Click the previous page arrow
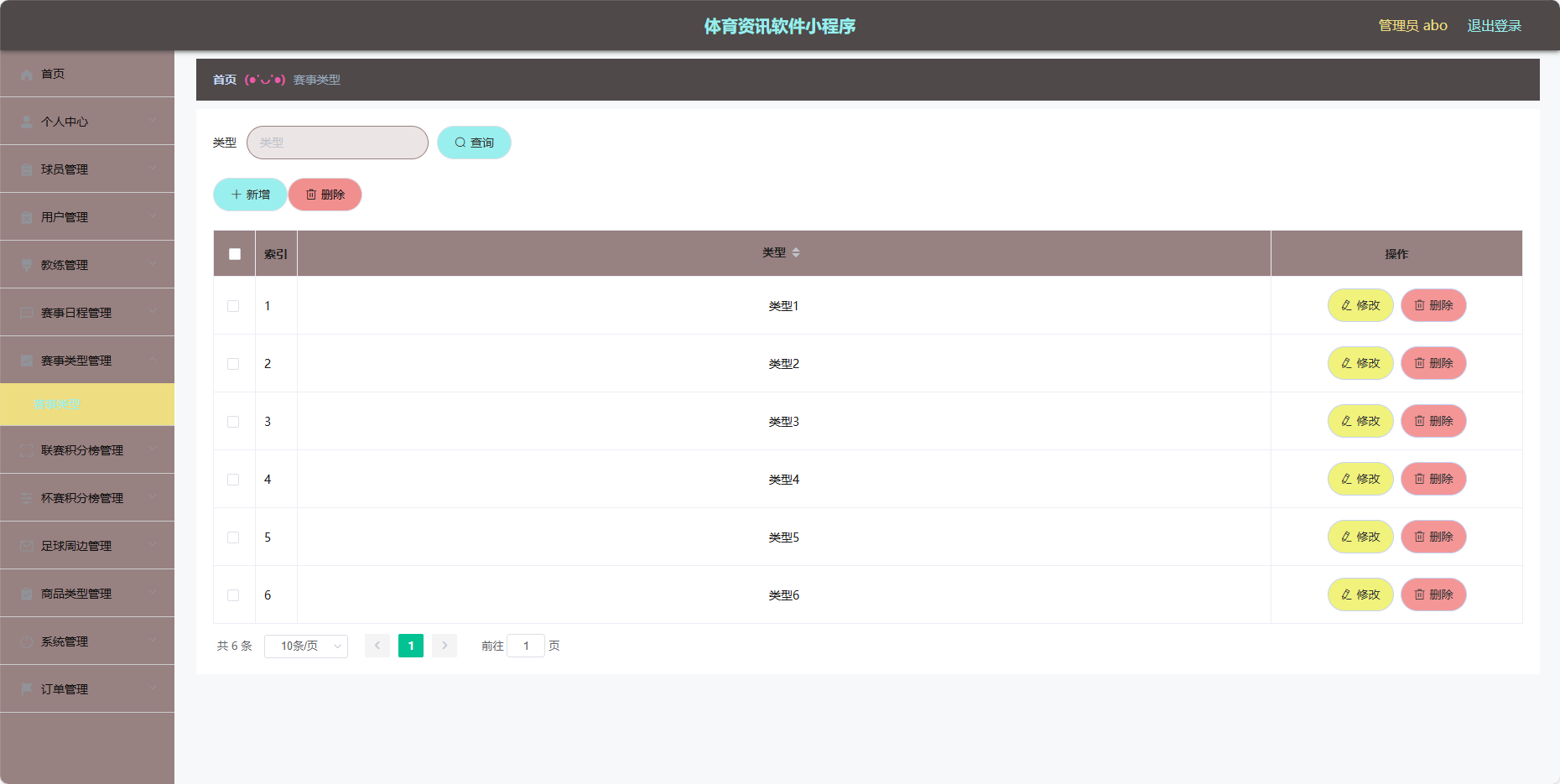Viewport: 1560px width, 784px height. point(377,646)
